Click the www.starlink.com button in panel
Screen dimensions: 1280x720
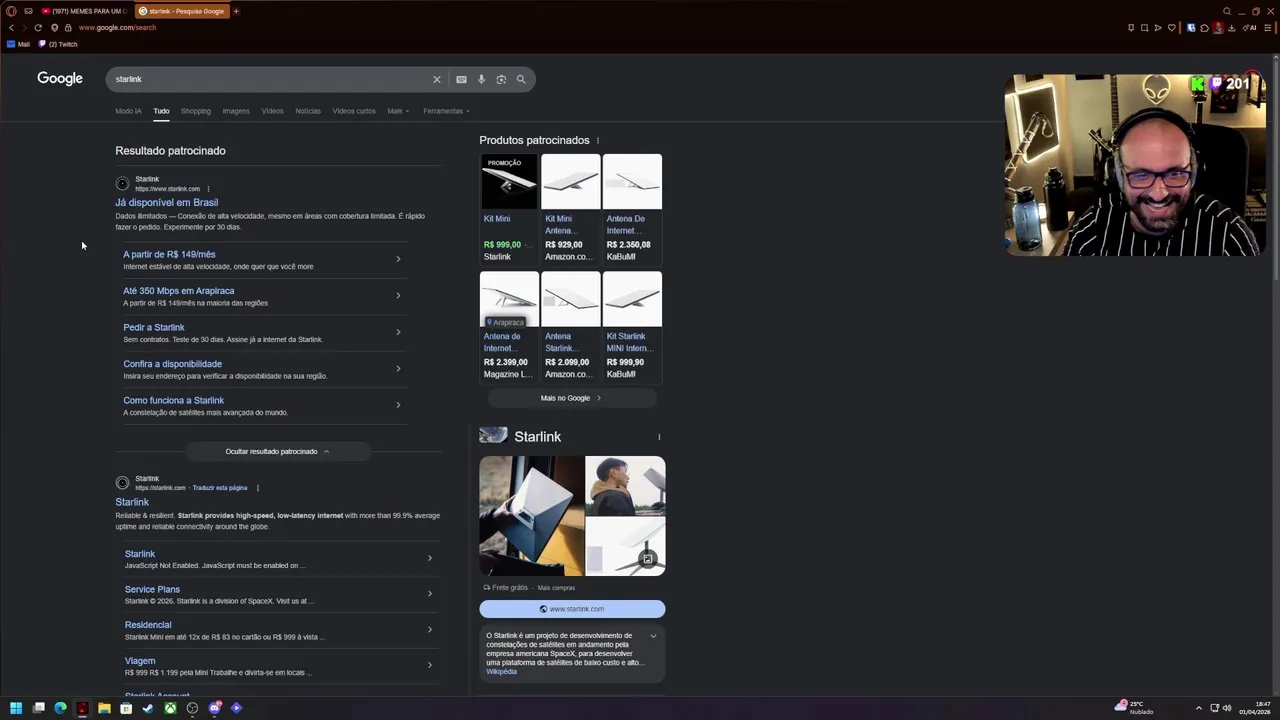coord(572,609)
